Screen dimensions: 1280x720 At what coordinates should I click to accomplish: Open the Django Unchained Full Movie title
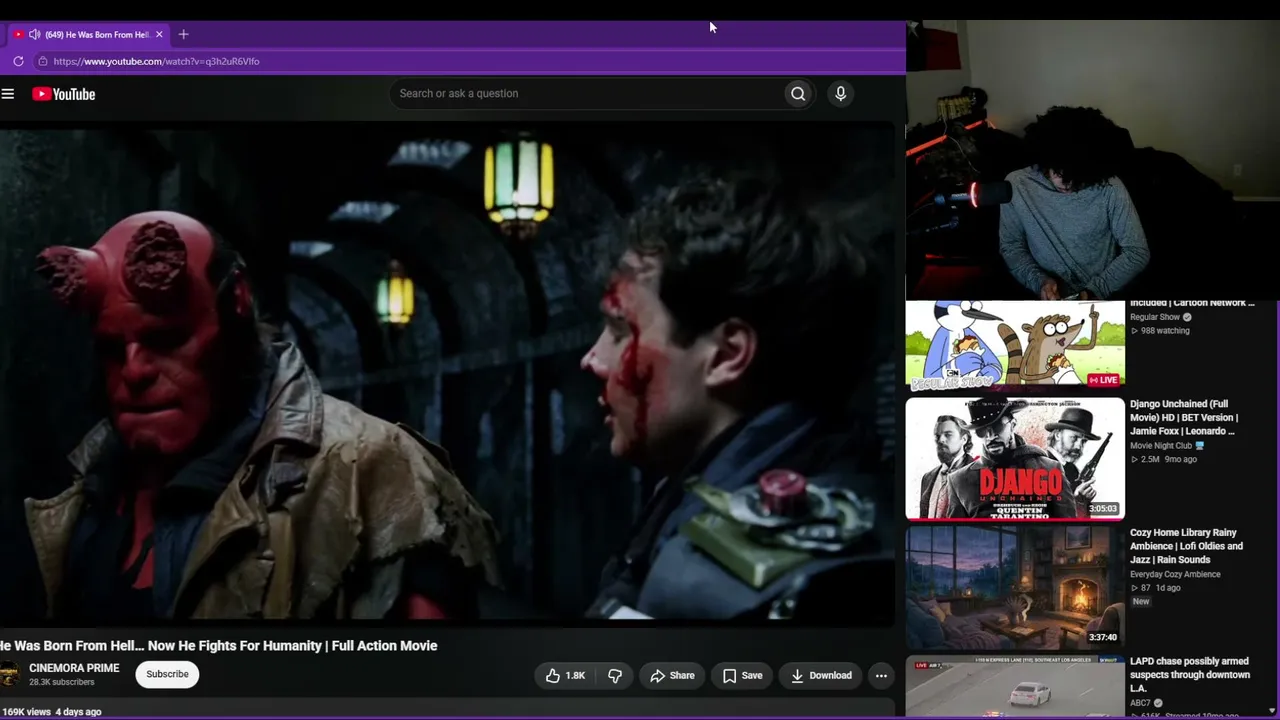(1184, 417)
